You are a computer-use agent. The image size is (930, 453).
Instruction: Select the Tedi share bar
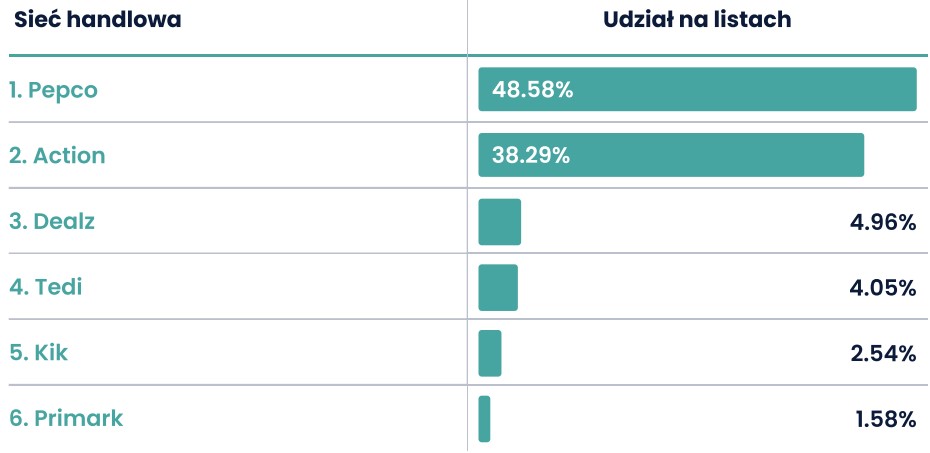pos(498,288)
